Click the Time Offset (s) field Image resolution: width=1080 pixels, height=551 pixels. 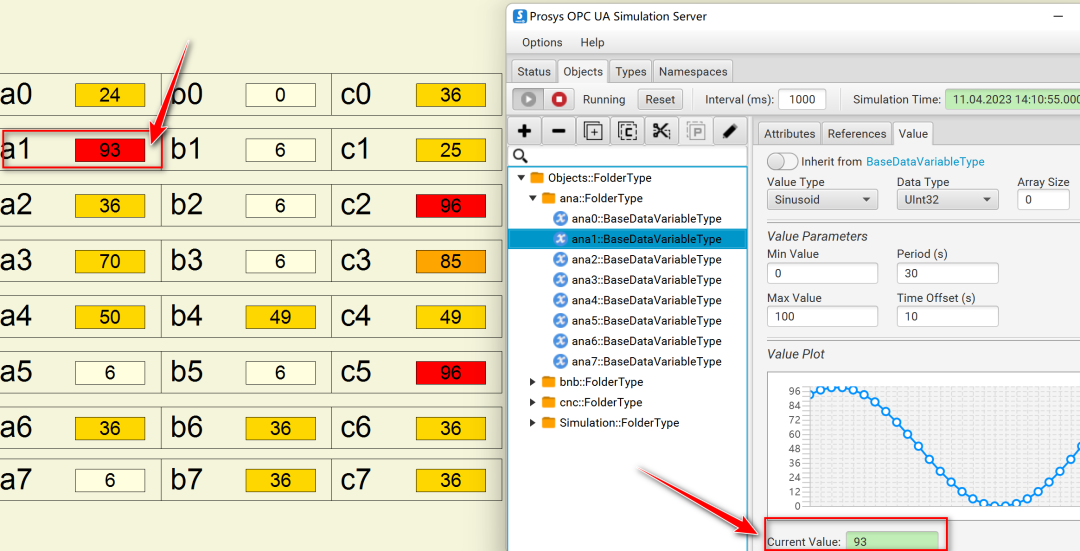tap(947, 316)
